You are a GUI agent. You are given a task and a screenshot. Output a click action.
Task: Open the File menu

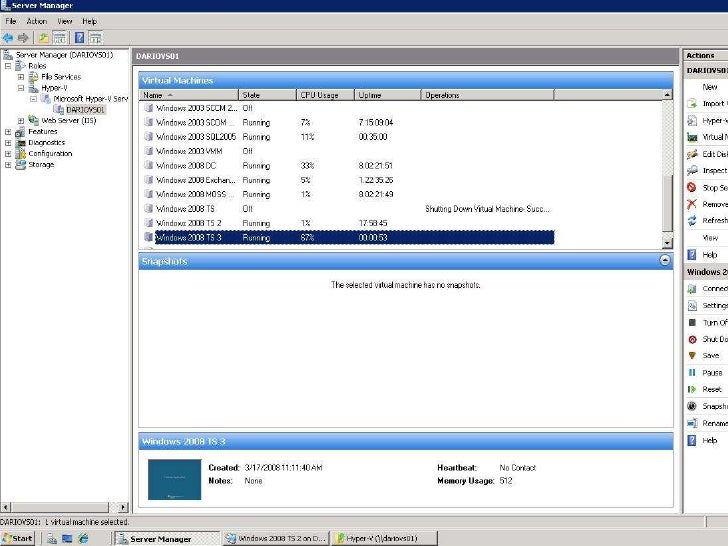(11, 21)
